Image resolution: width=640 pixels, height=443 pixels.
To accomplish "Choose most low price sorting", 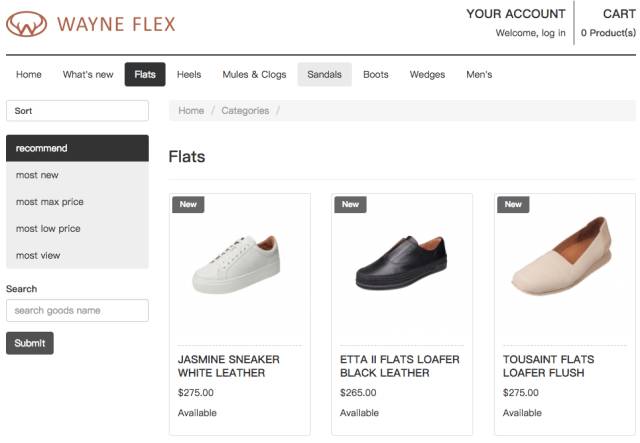I will 48,229.
